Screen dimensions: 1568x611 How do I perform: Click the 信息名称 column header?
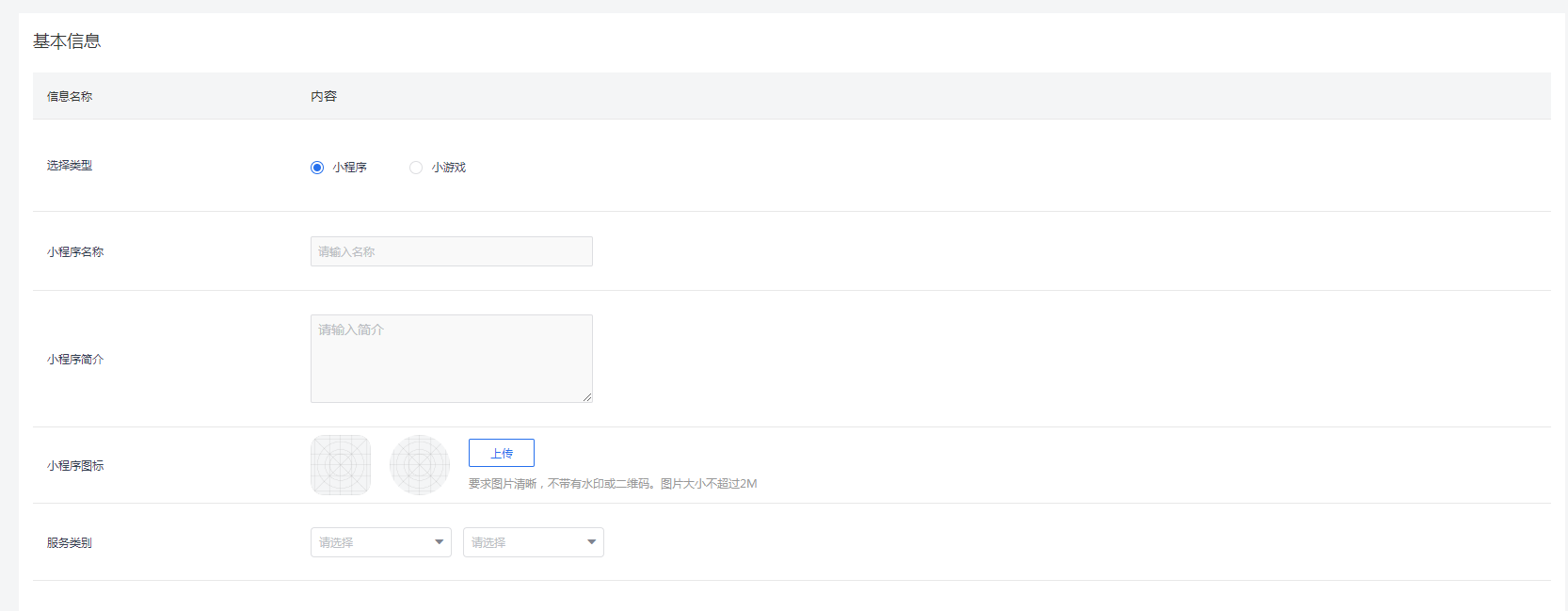70,96
